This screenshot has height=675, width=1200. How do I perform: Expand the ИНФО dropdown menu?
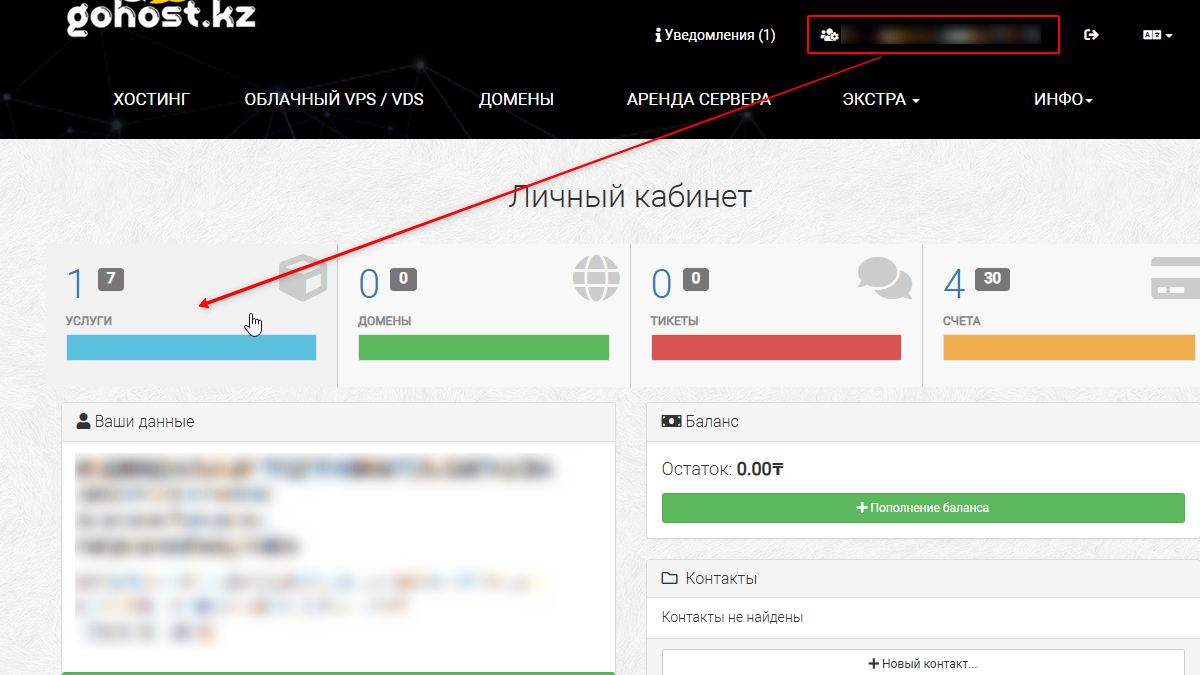[x=1063, y=99]
